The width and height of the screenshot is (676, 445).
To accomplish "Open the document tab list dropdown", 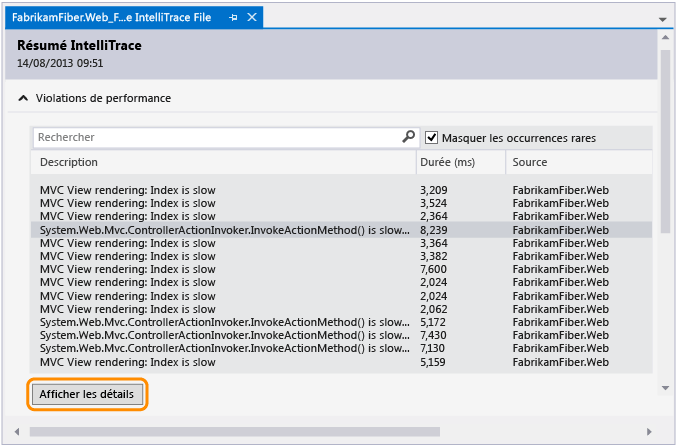I will (663, 19).
